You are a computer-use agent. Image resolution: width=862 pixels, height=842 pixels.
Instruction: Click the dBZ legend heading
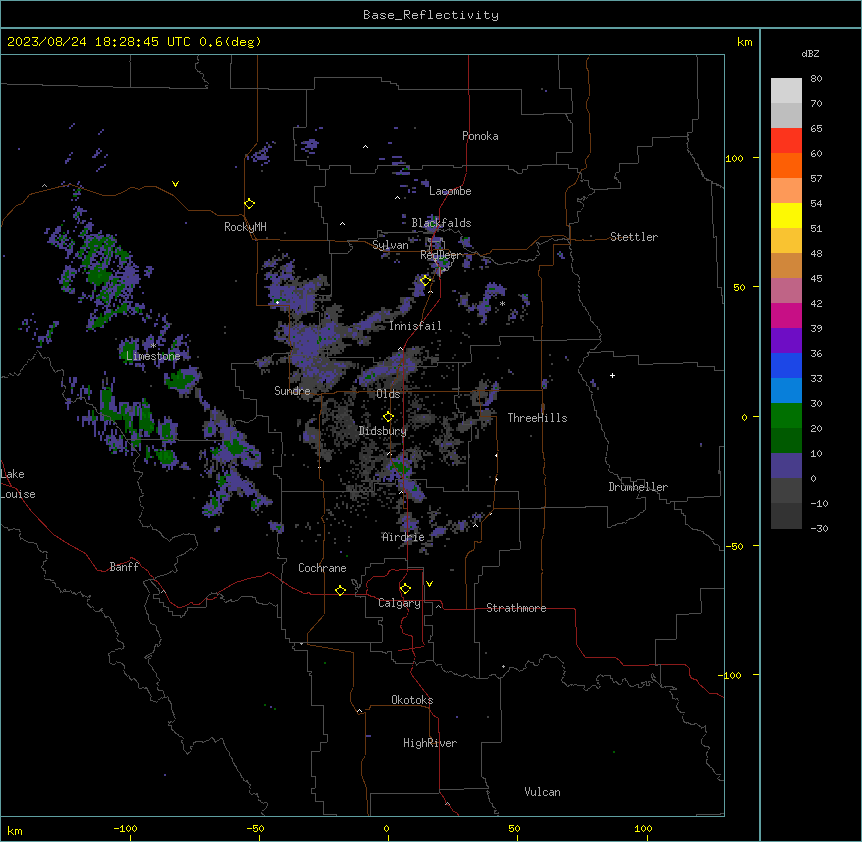tap(810, 54)
